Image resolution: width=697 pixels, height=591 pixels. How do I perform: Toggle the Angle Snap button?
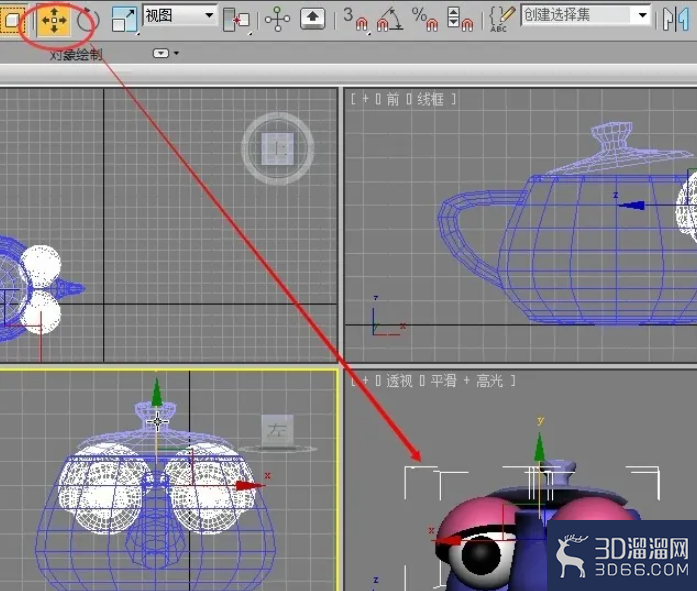(x=389, y=19)
